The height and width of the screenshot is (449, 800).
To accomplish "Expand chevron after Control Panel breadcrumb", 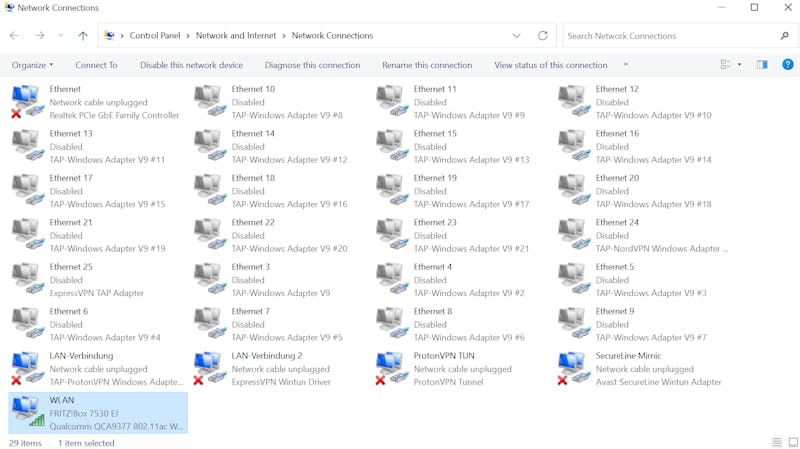I will (188, 36).
